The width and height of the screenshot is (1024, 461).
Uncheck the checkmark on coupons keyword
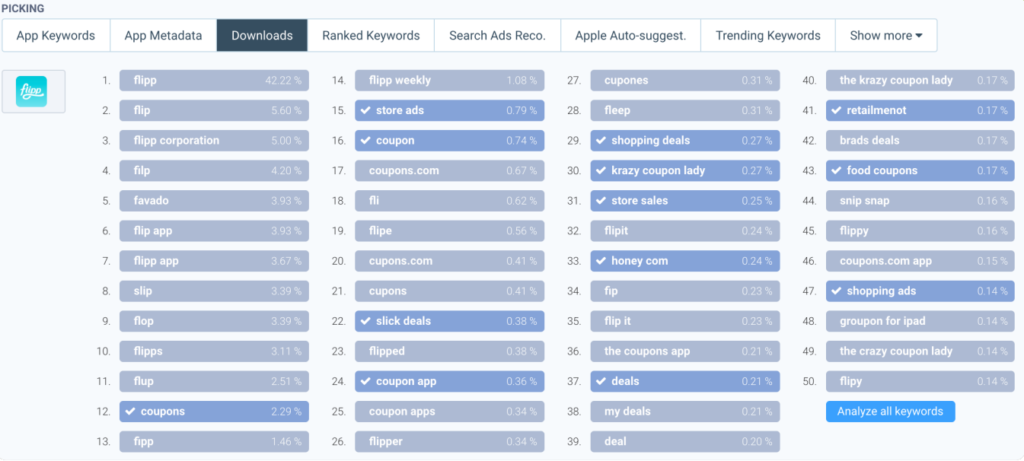[x=128, y=411]
